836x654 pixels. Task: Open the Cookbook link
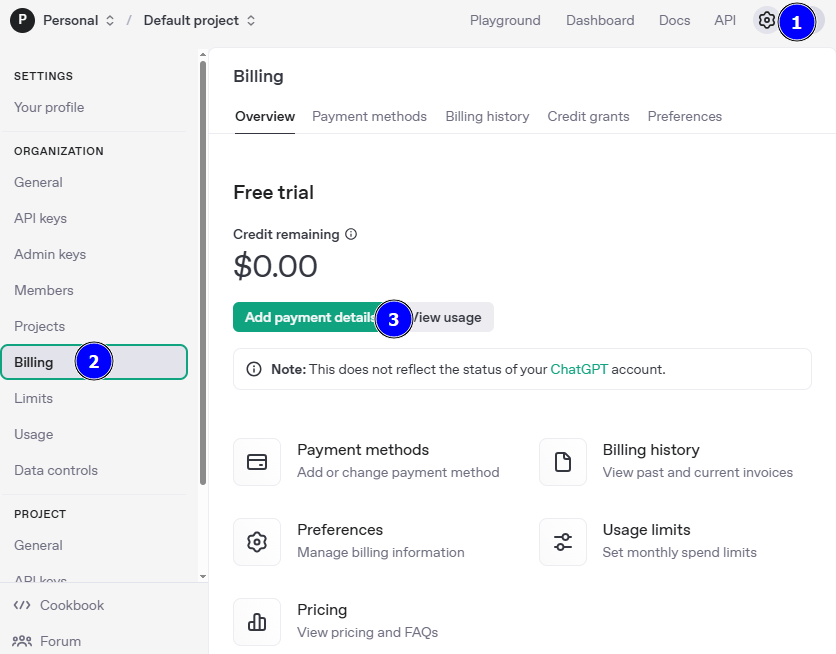pos(72,605)
